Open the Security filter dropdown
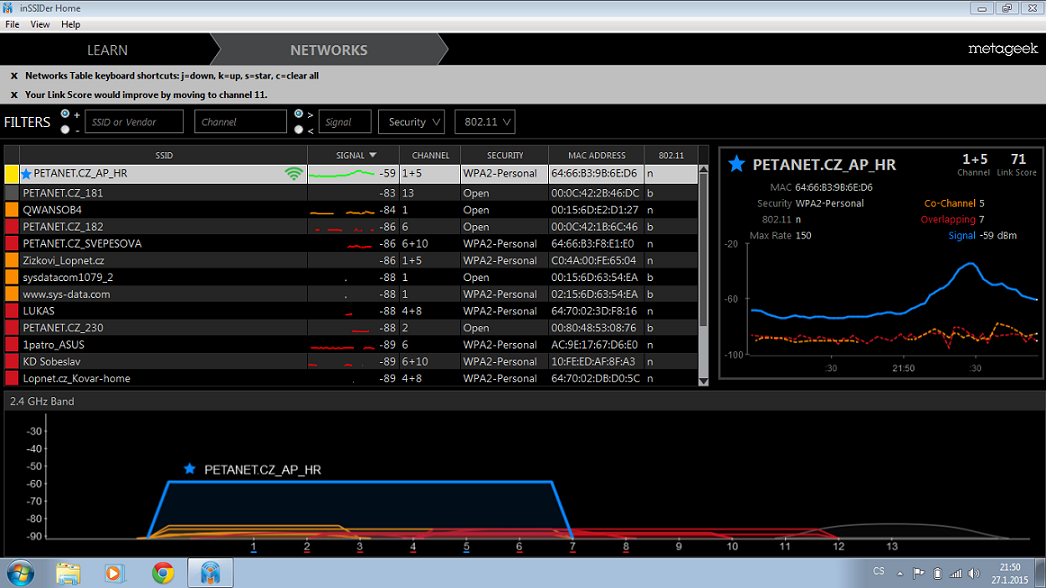 [411, 122]
